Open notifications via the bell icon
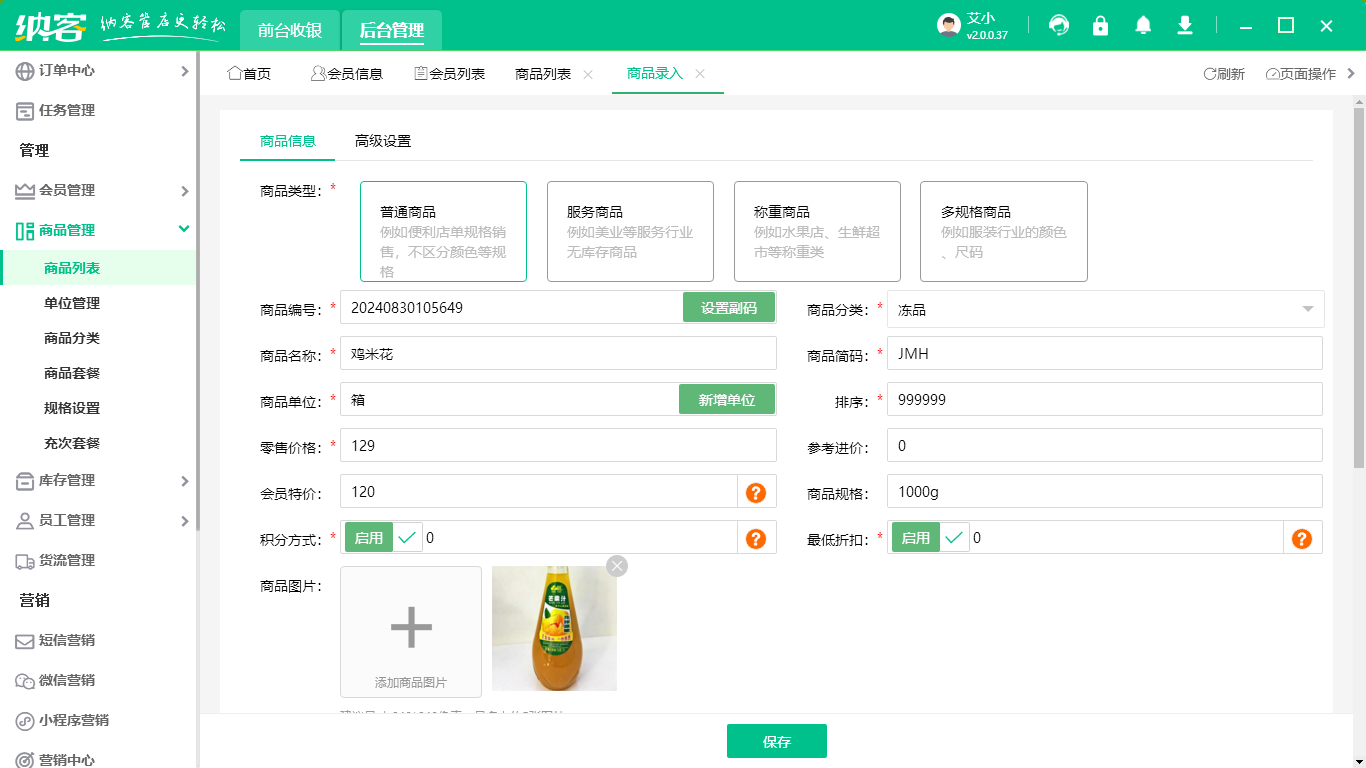Viewport: 1366px width, 768px height. coord(1143,25)
